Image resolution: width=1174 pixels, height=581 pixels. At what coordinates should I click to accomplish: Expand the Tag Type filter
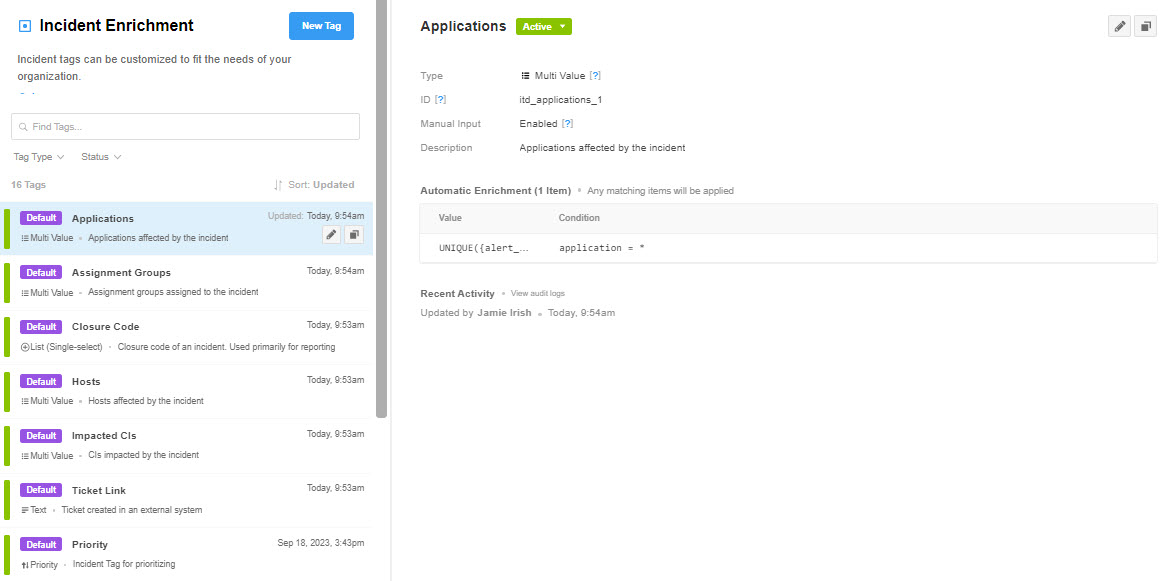(x=39, y=157)
